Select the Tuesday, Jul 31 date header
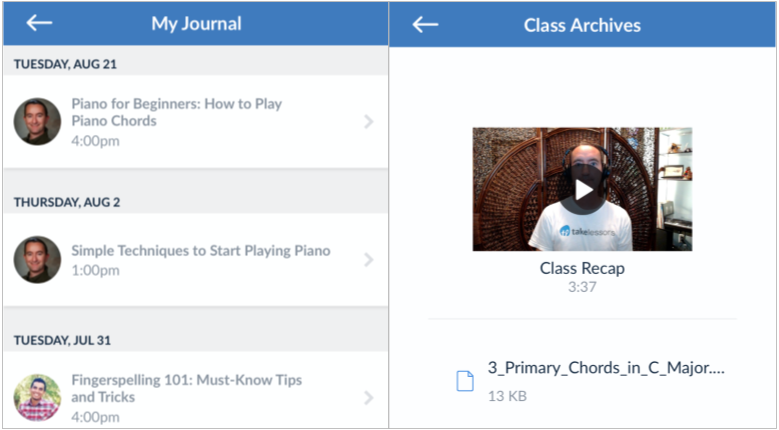Image resolution: width=779 pixels, height=430 pixels. tap(62, 340)
